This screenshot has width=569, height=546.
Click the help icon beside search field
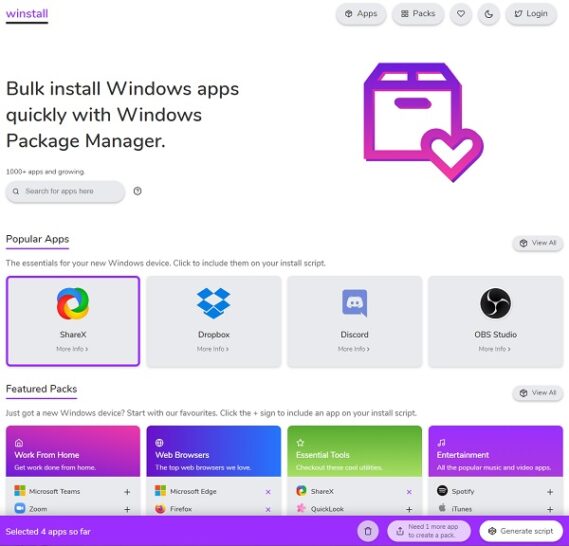[137, 191]
